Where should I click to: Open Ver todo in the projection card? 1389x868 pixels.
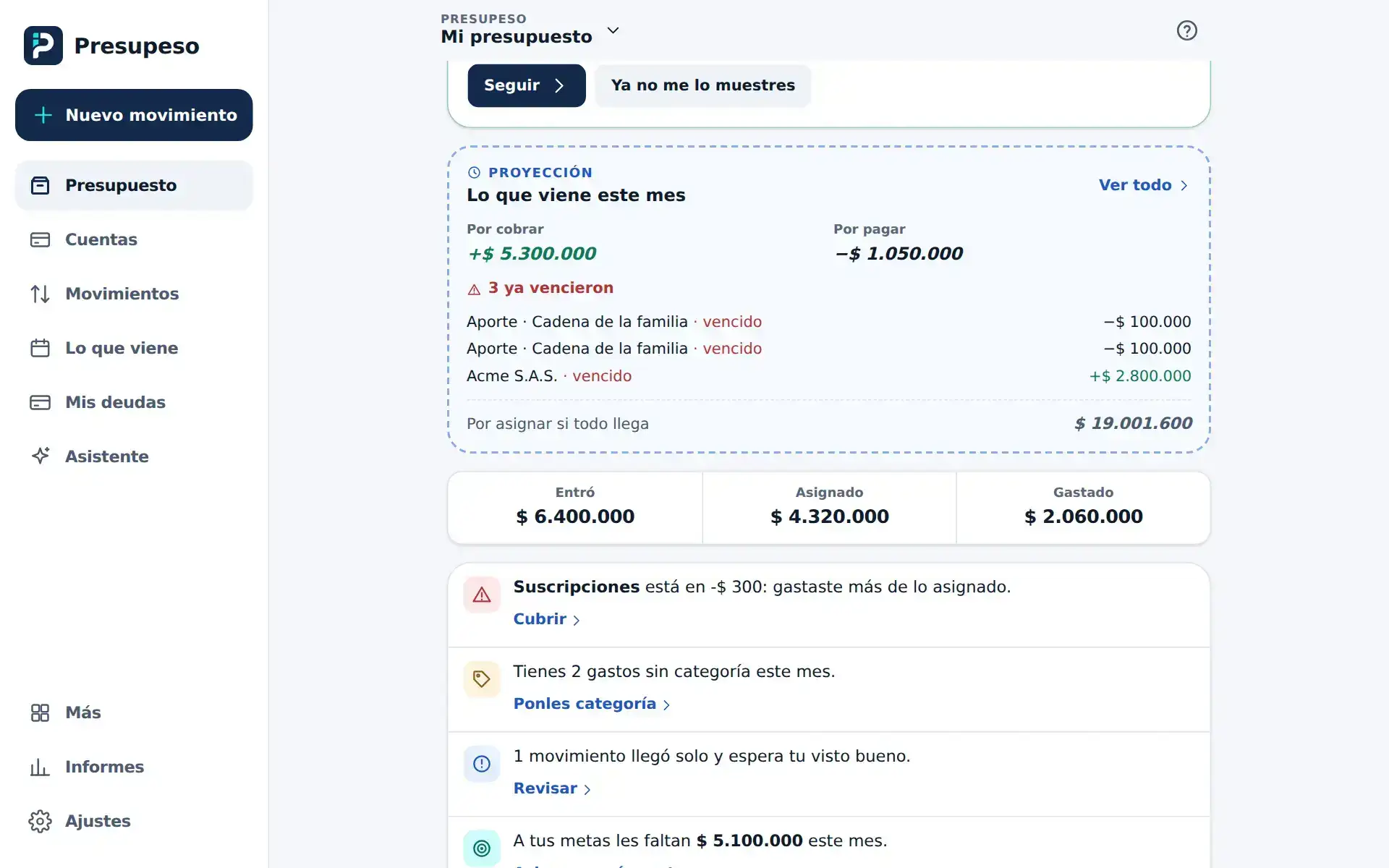pyautogui.click(x=1143, y=185)
